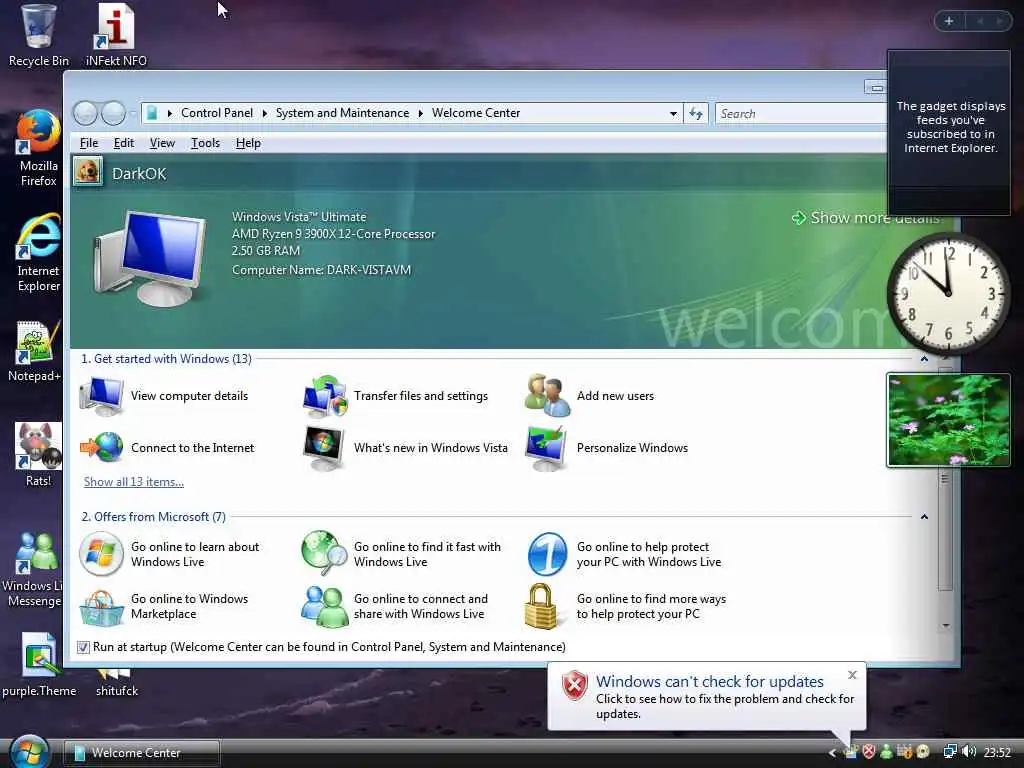This screenshot has width=1024, height=768.
Task: Show hidden tray icons chevron
Action: [832, 752]
